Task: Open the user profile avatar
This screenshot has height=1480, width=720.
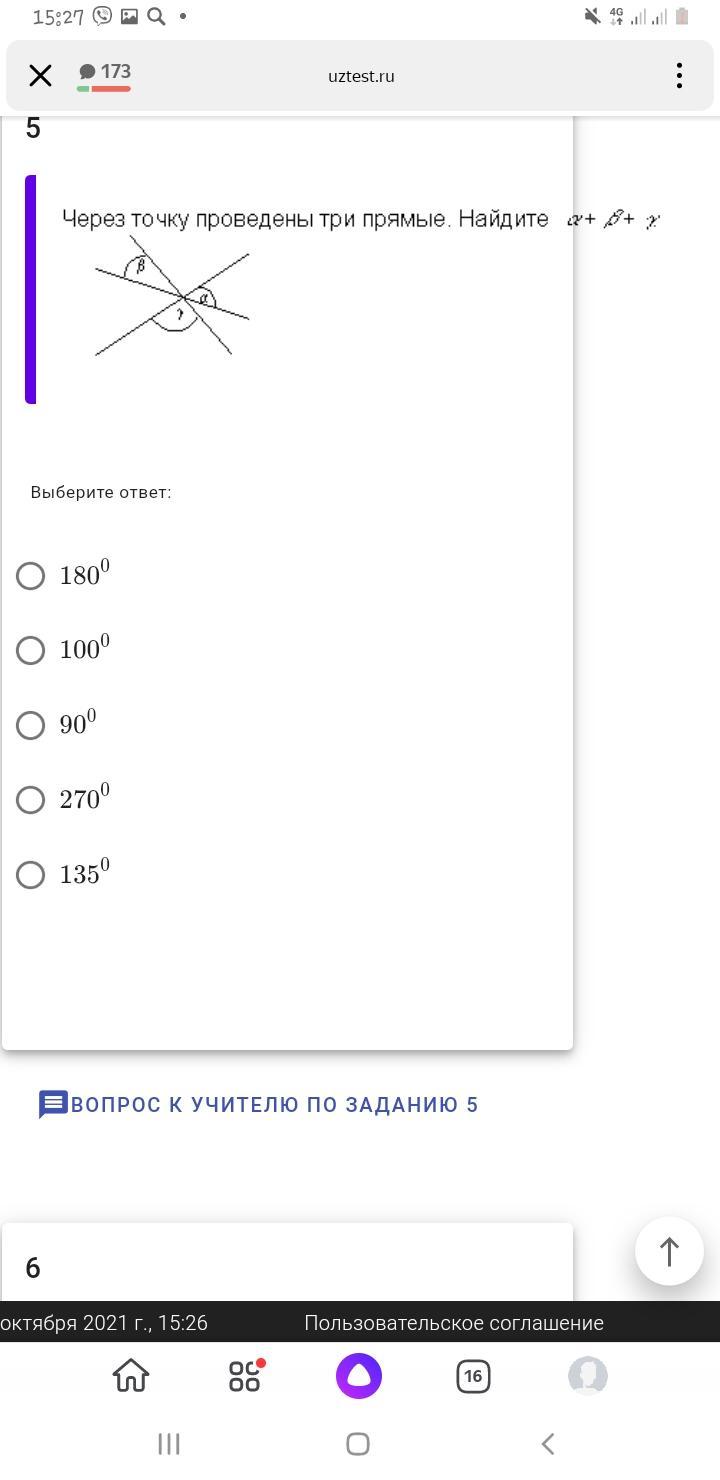Action: click(587, 1376)
